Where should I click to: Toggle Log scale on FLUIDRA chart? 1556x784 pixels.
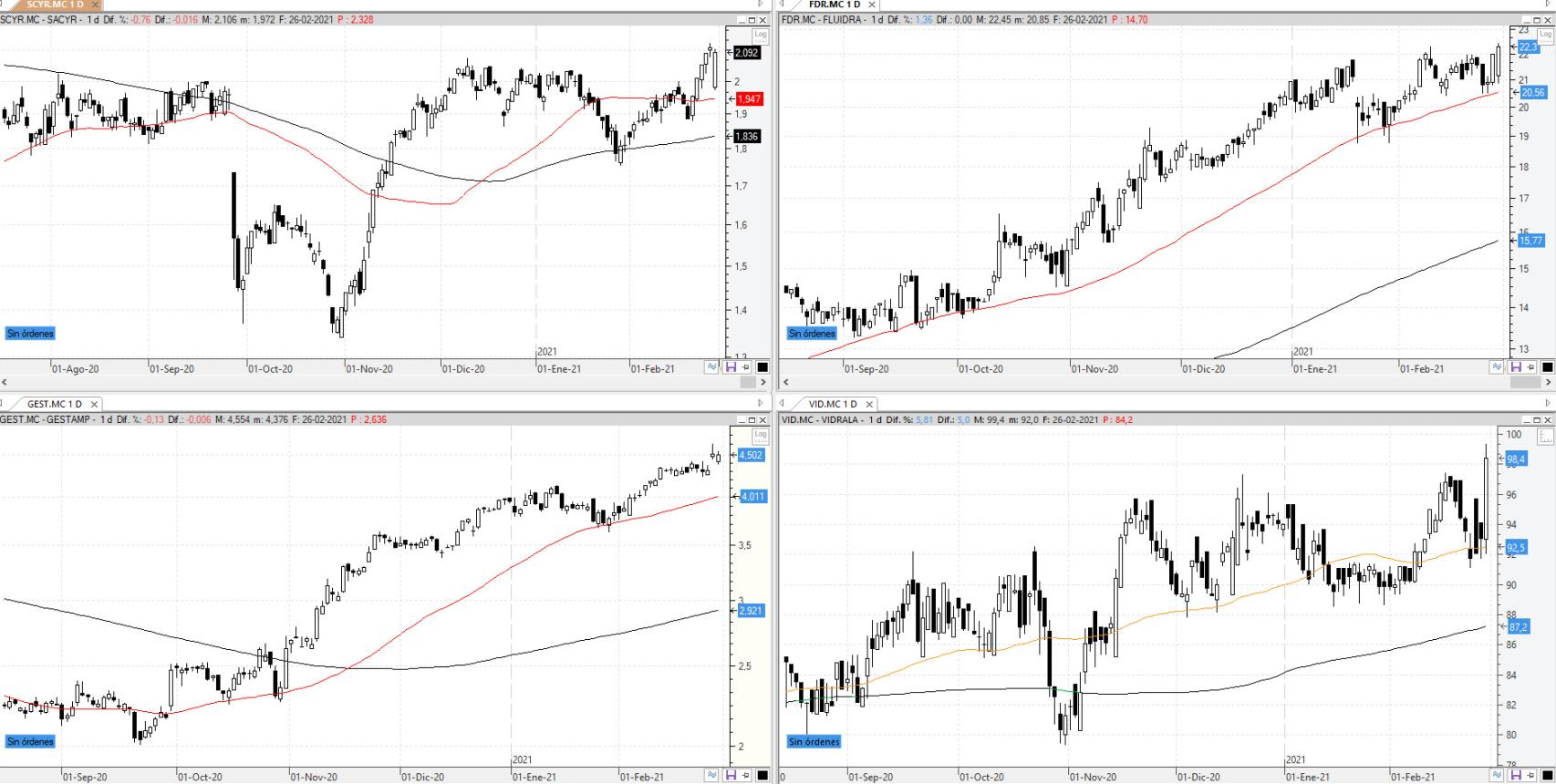pyautogui.click(x=1545, y=34)
